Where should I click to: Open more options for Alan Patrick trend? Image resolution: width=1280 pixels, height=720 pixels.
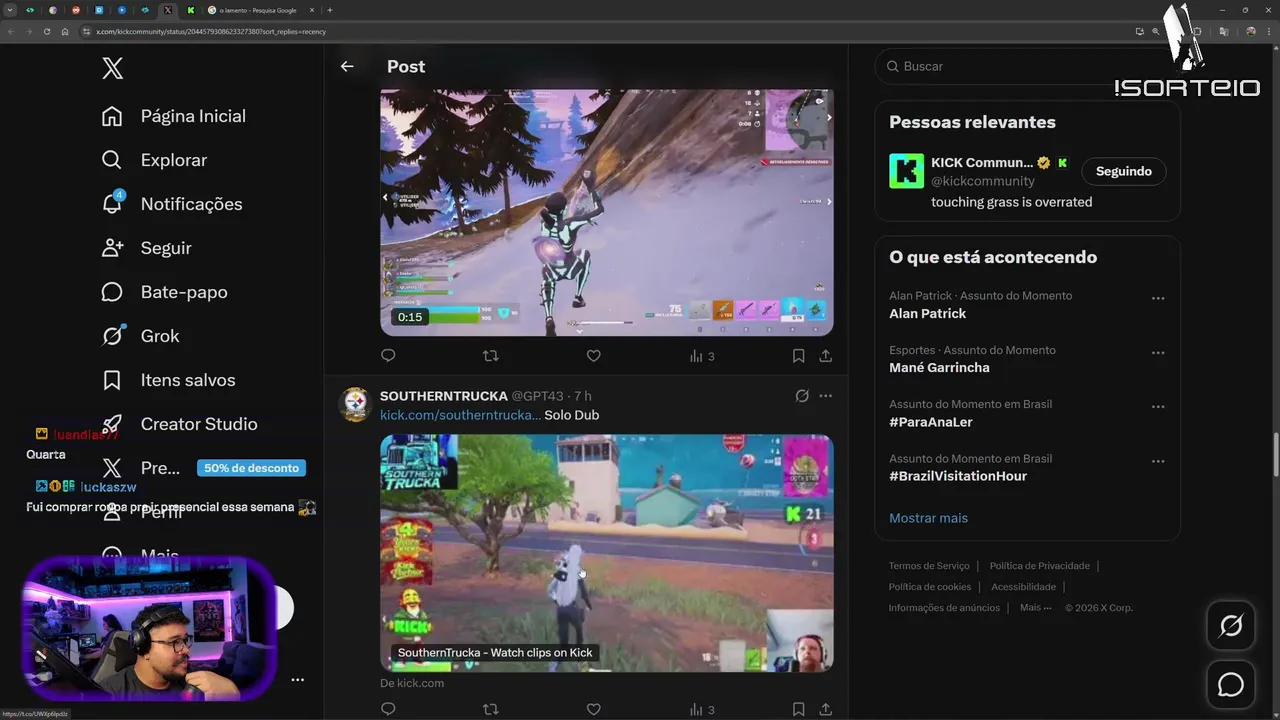point(1158,298)
